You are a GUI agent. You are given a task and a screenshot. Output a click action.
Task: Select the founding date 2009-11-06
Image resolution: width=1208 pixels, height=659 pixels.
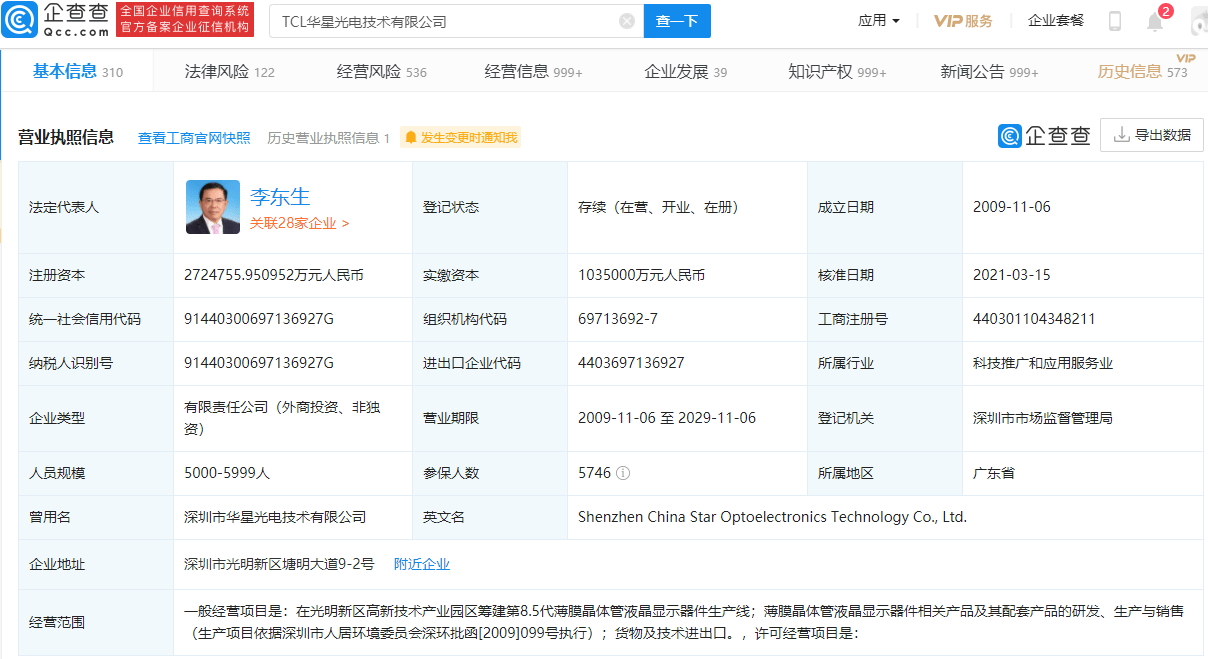(x=1012, y=207)
